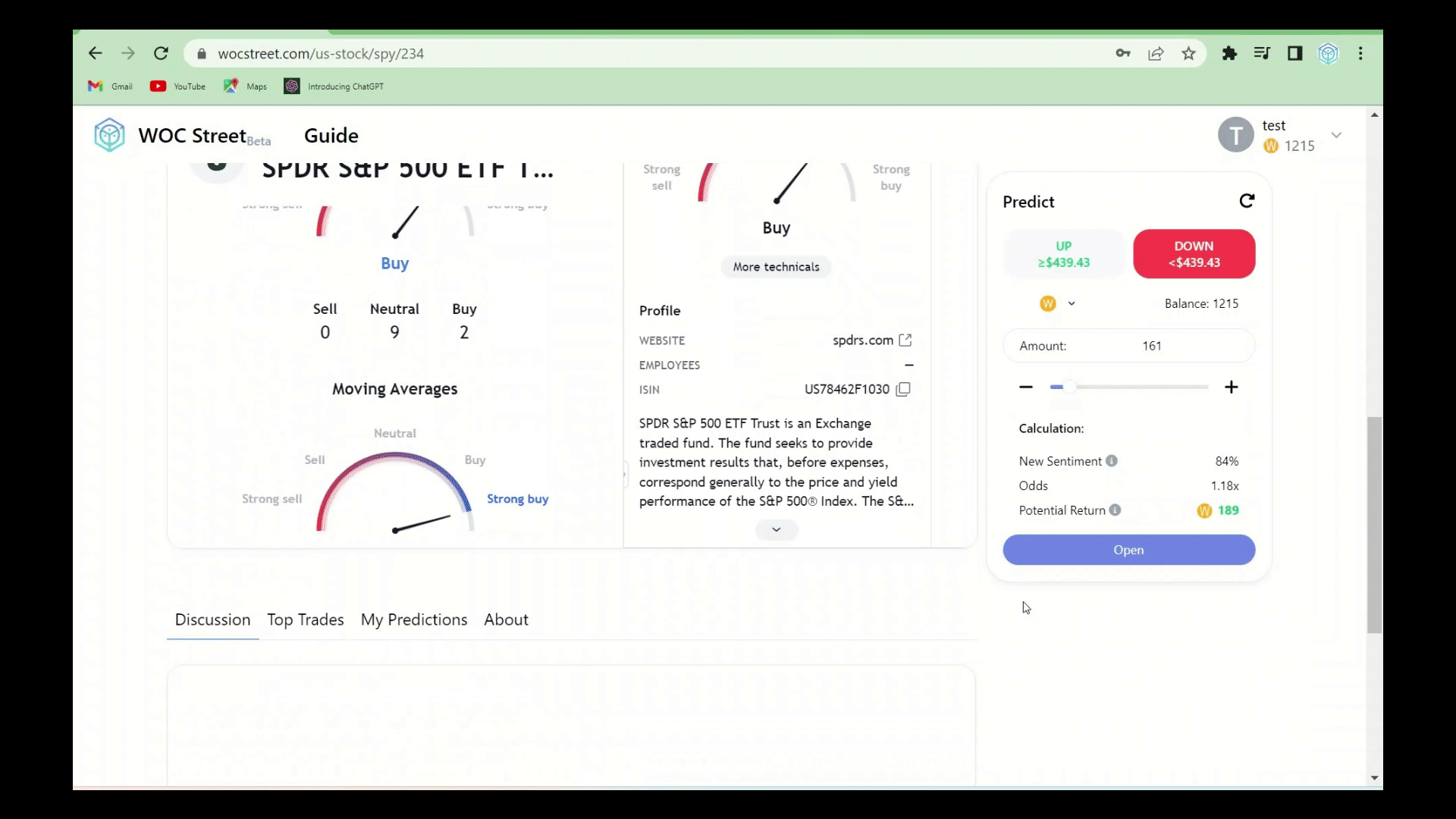Click the Open prediction button
Screen dimensions: 1456x819
[x=1128, y=550]
